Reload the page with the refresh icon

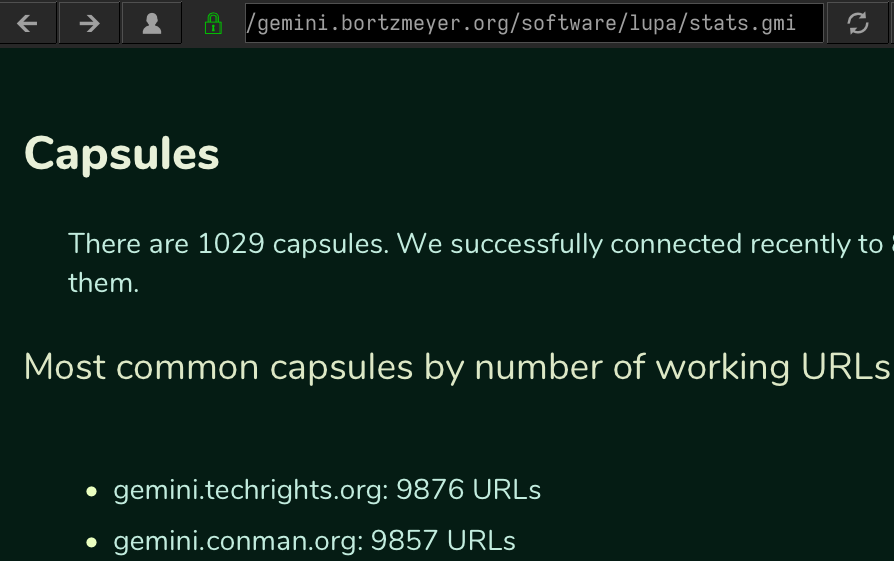[858, 23]
